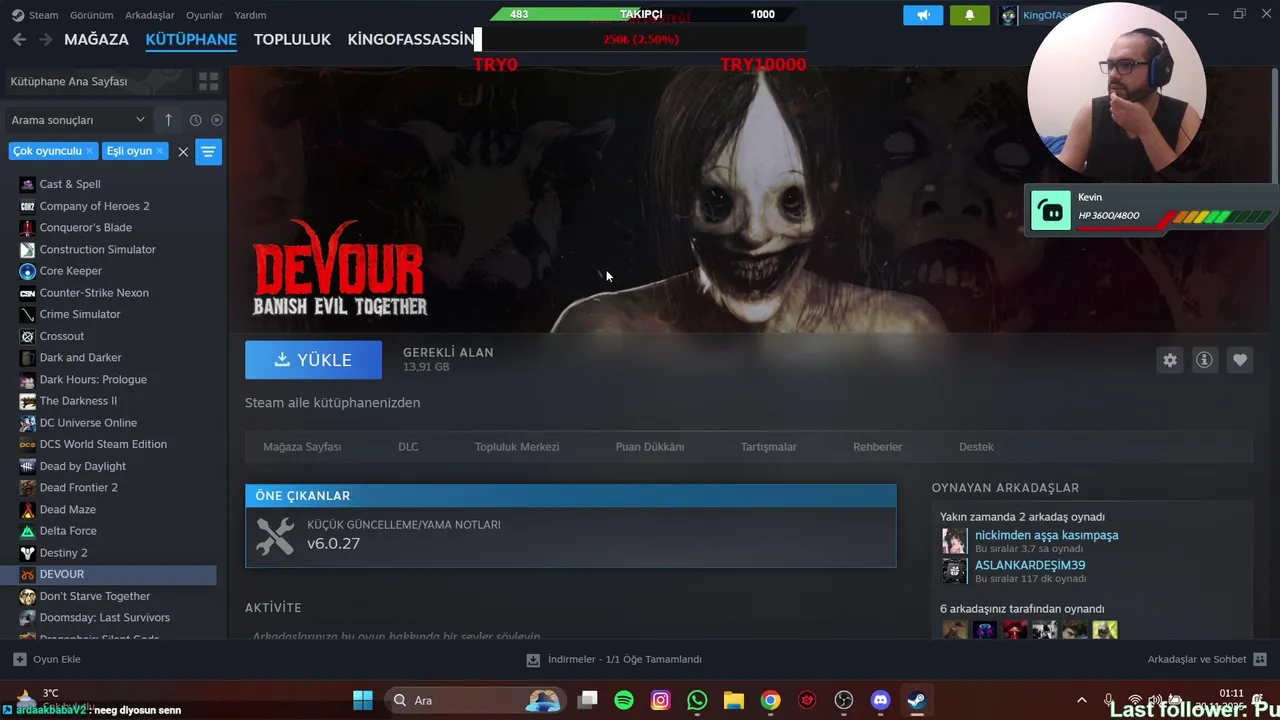Show DEVOUR game info icon
The image size is (1280, 720).
coord(1204,360)
